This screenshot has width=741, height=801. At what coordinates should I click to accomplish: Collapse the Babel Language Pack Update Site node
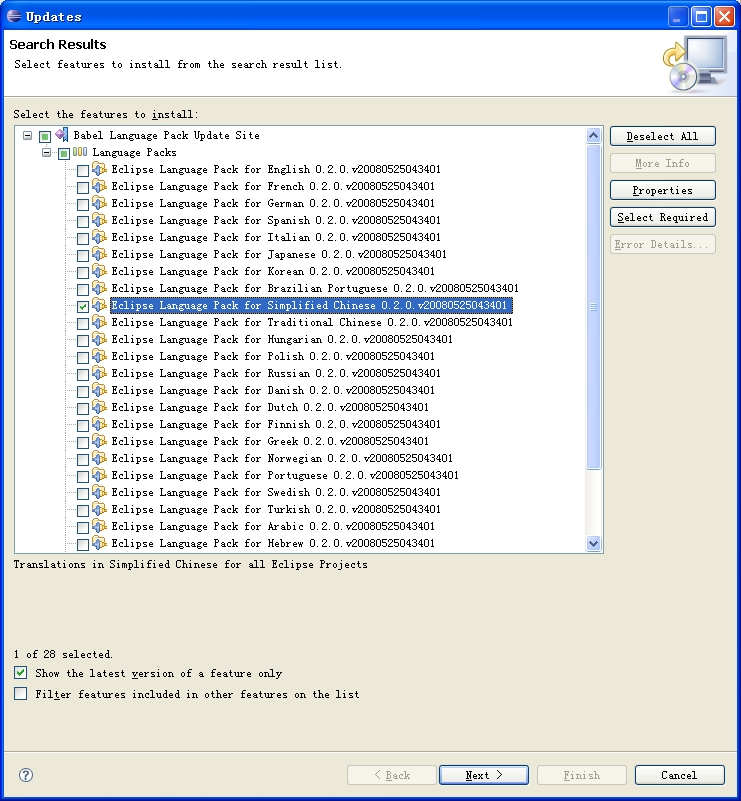click(x=28, y=135)
